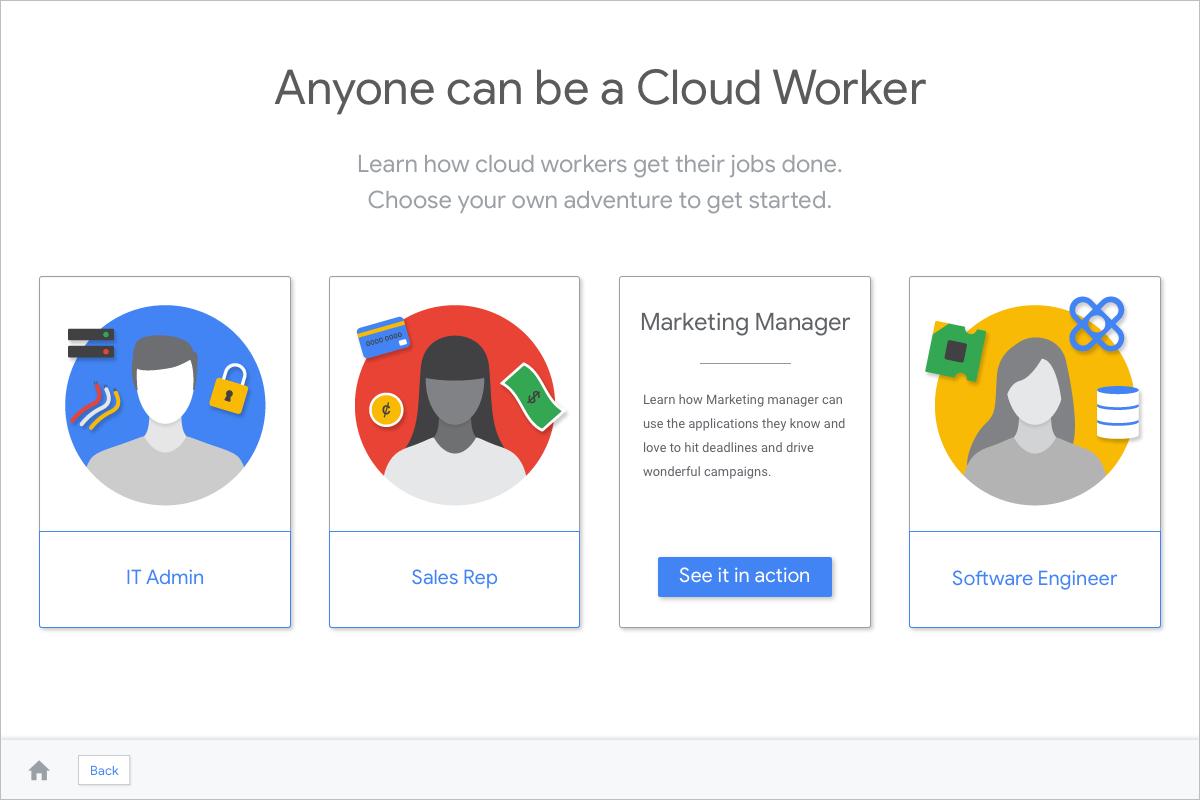This screenshot has height=800, width=1200.
Task: Click the home icon in bottom bar
Action: [39, 770]
